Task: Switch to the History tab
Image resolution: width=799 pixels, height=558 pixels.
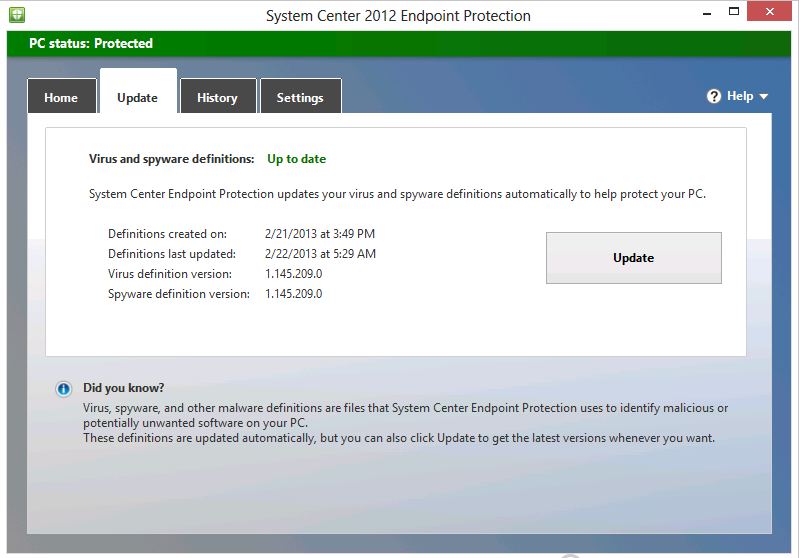Action: tap(218, 96)
